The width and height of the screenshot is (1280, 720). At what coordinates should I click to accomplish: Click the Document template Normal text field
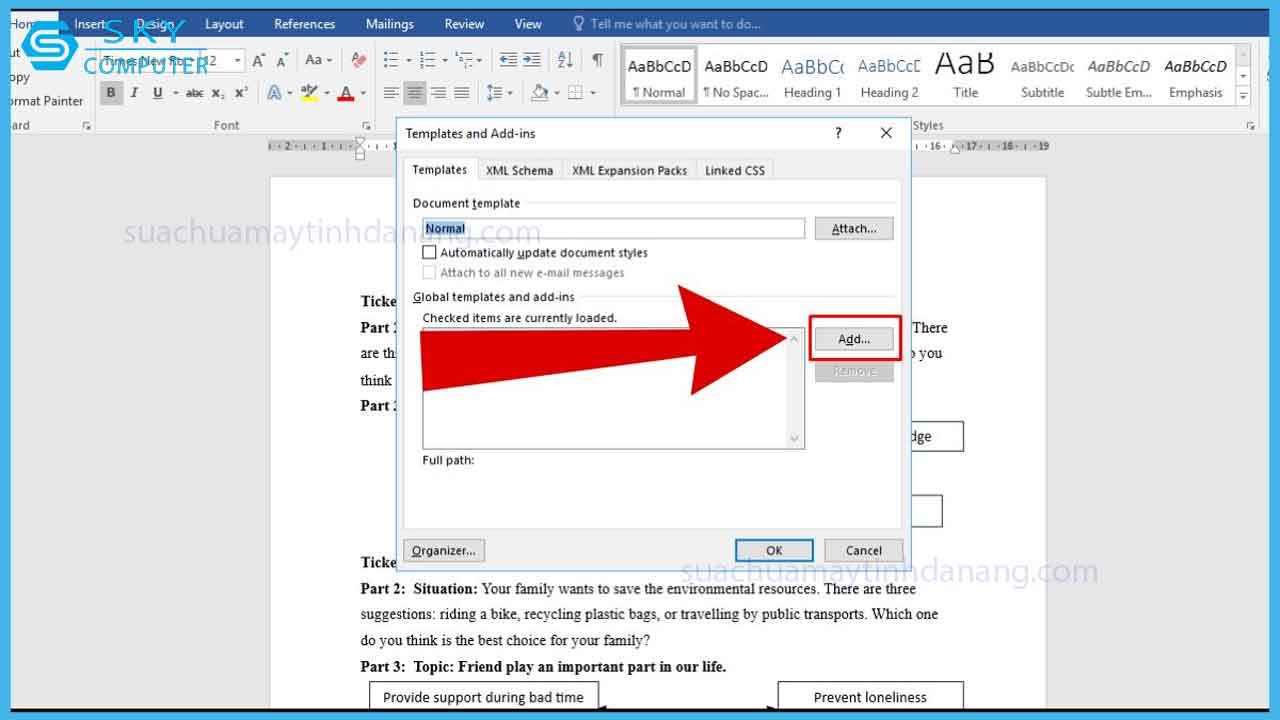(612, 228)
